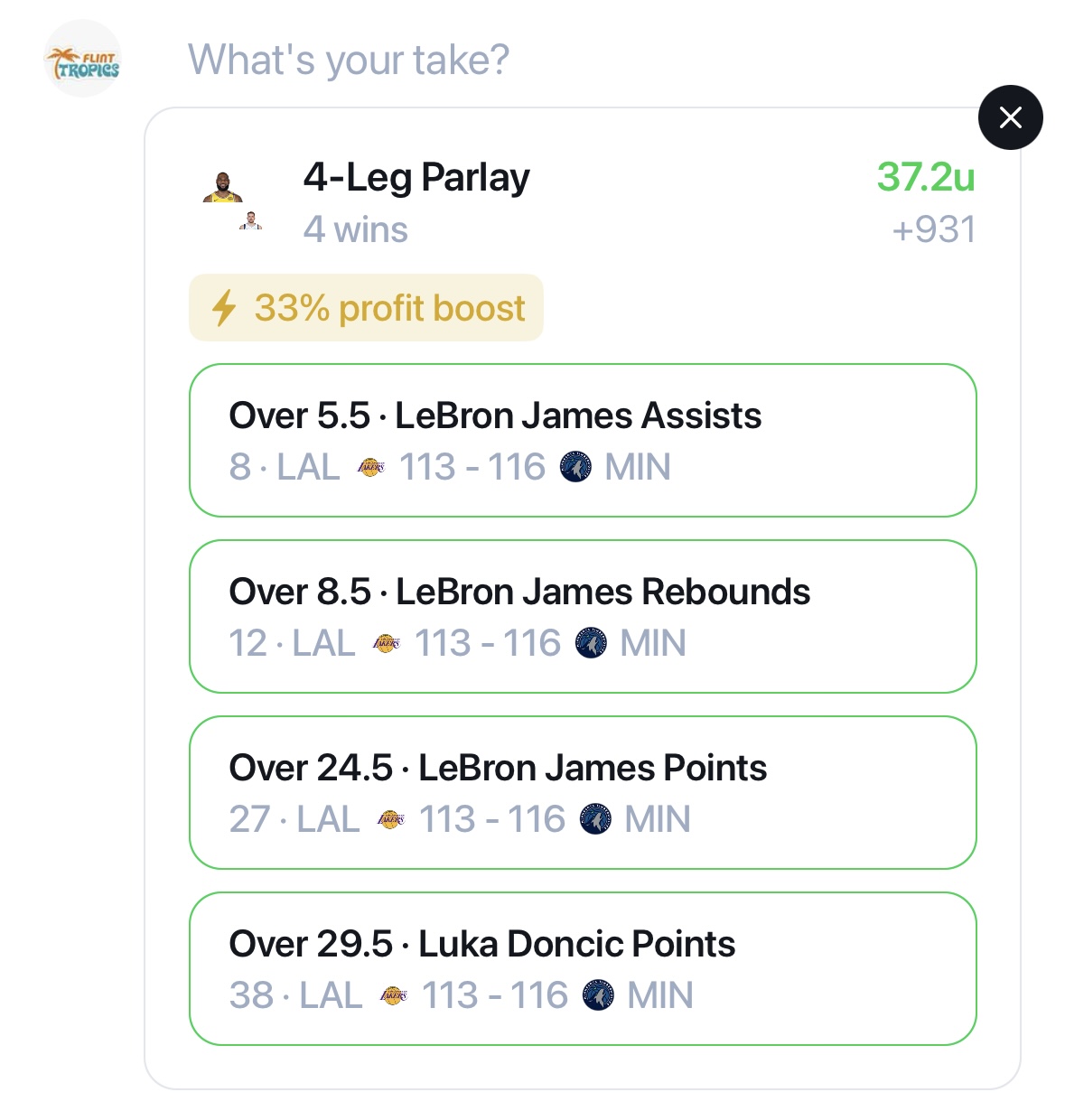Open the LeBron James Rebounds leg
This screenshot has height=1120, width=1065.
pyautogui.click(x=583, y=616)
